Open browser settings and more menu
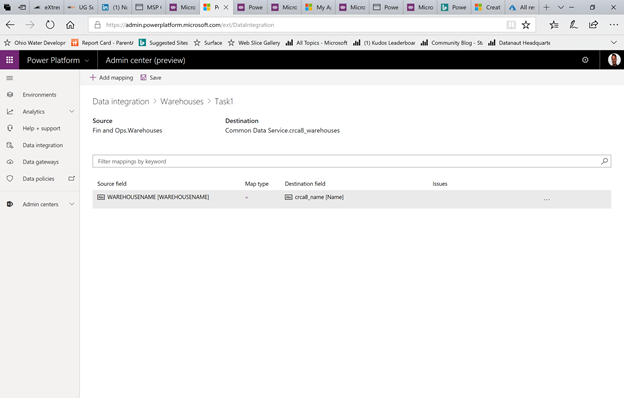This screenshot has height=398, width=624. pos(614,25)
